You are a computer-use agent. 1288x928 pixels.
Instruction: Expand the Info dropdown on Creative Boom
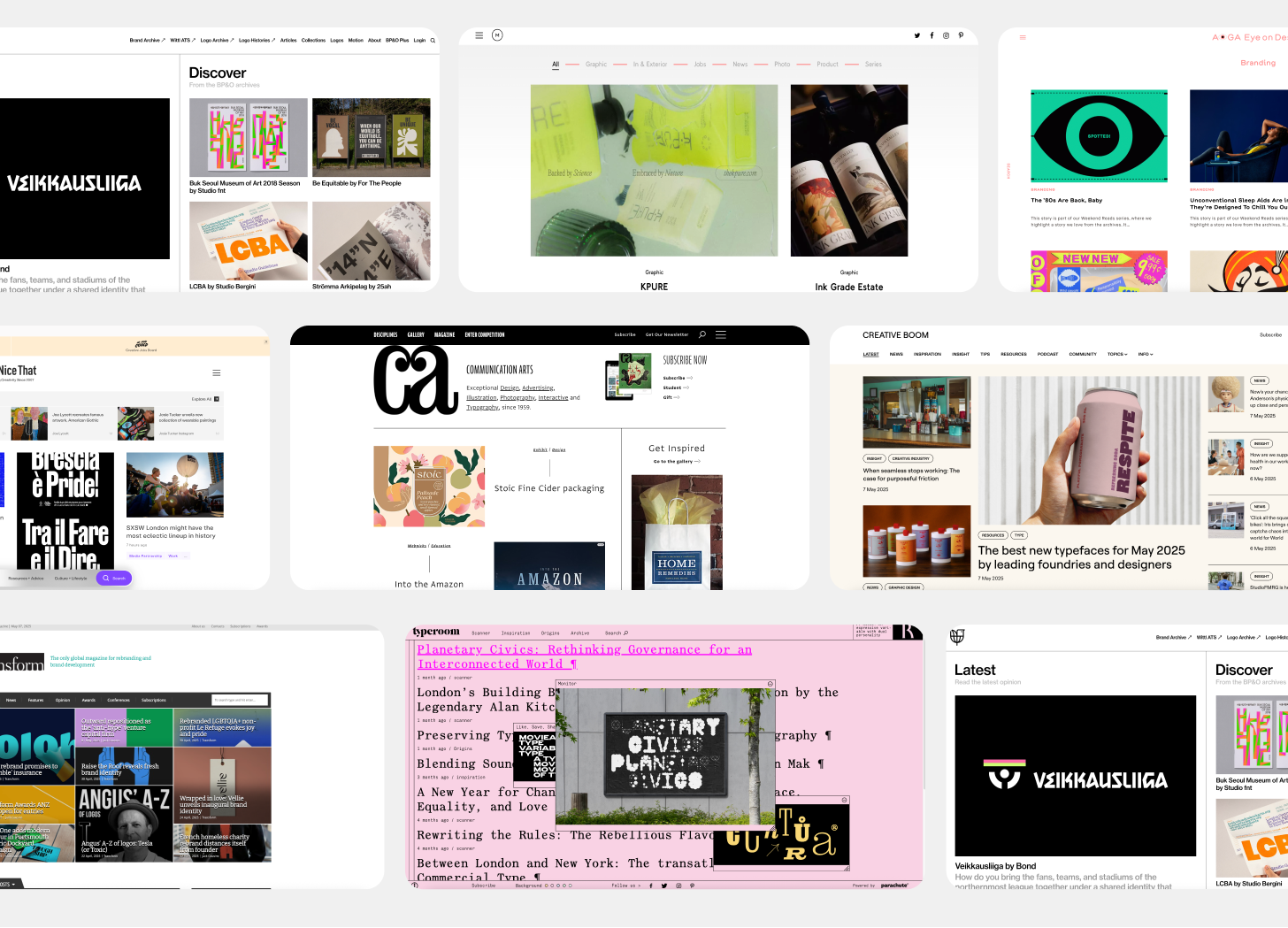pos(1146,354)
